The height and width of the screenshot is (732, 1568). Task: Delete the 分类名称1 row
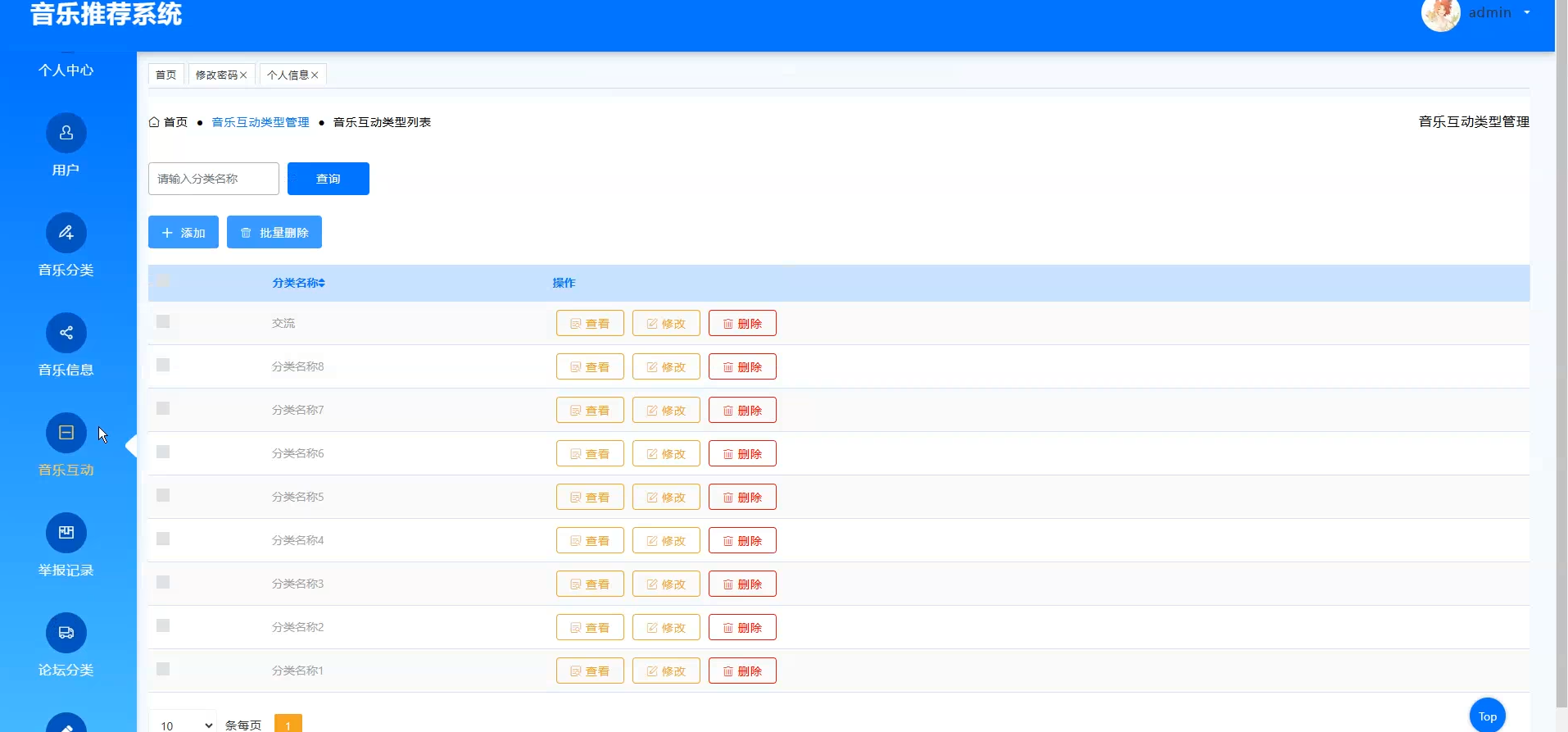click(742, 671)
